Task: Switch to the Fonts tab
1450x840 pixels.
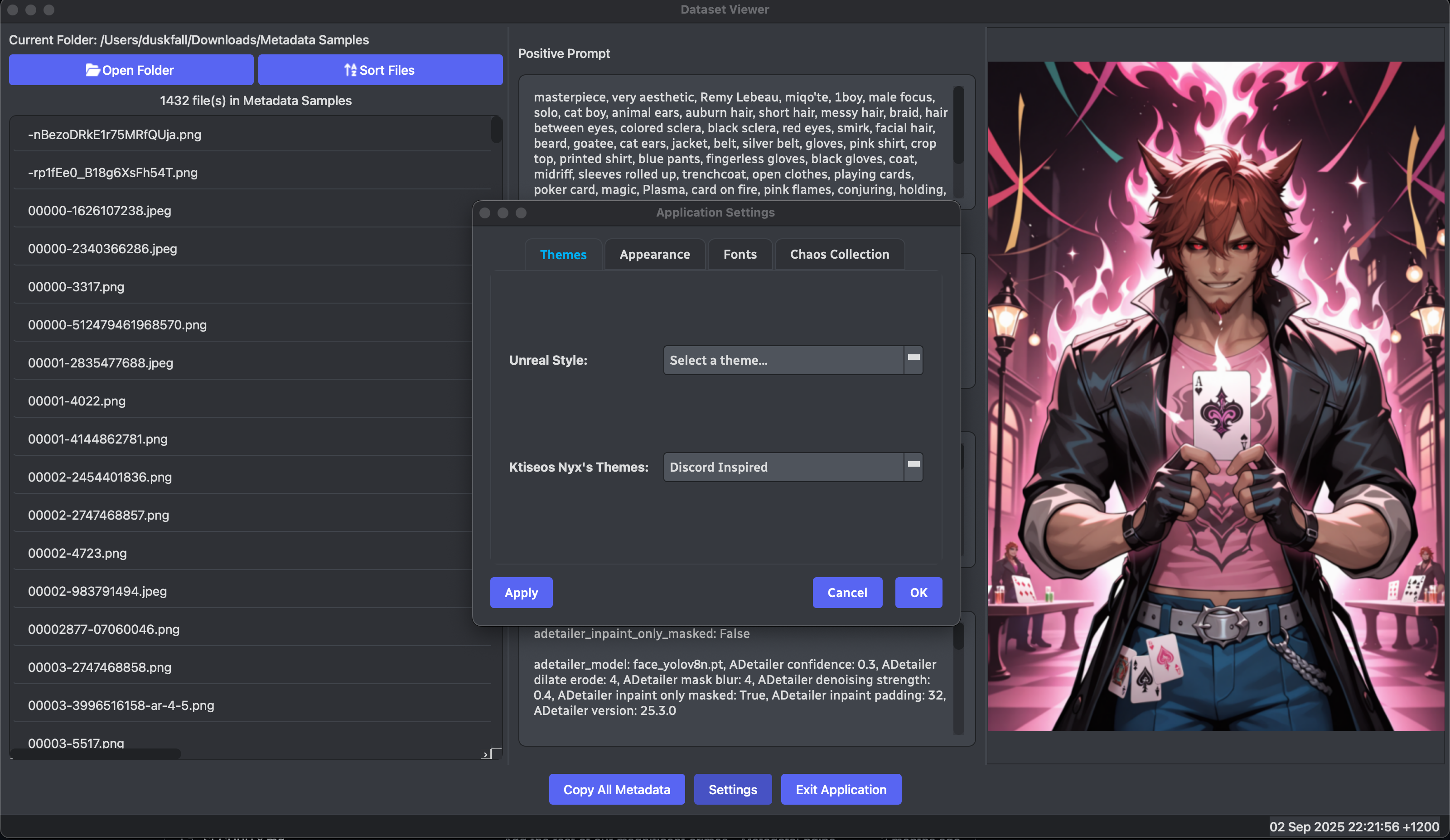Action: pyautogui.click(x=739, y=254)
